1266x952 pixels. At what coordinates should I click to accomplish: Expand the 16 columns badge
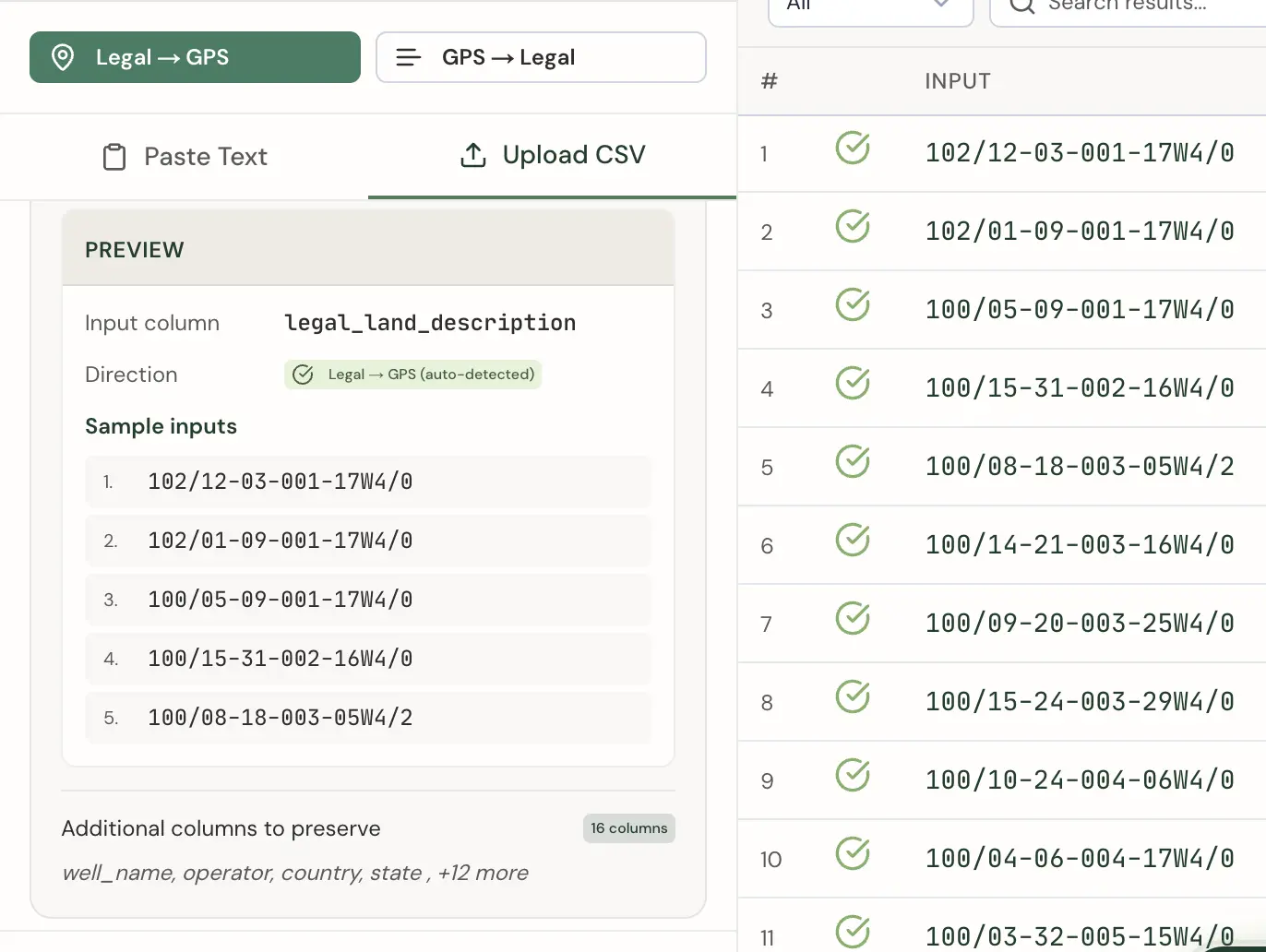point(628,828)
